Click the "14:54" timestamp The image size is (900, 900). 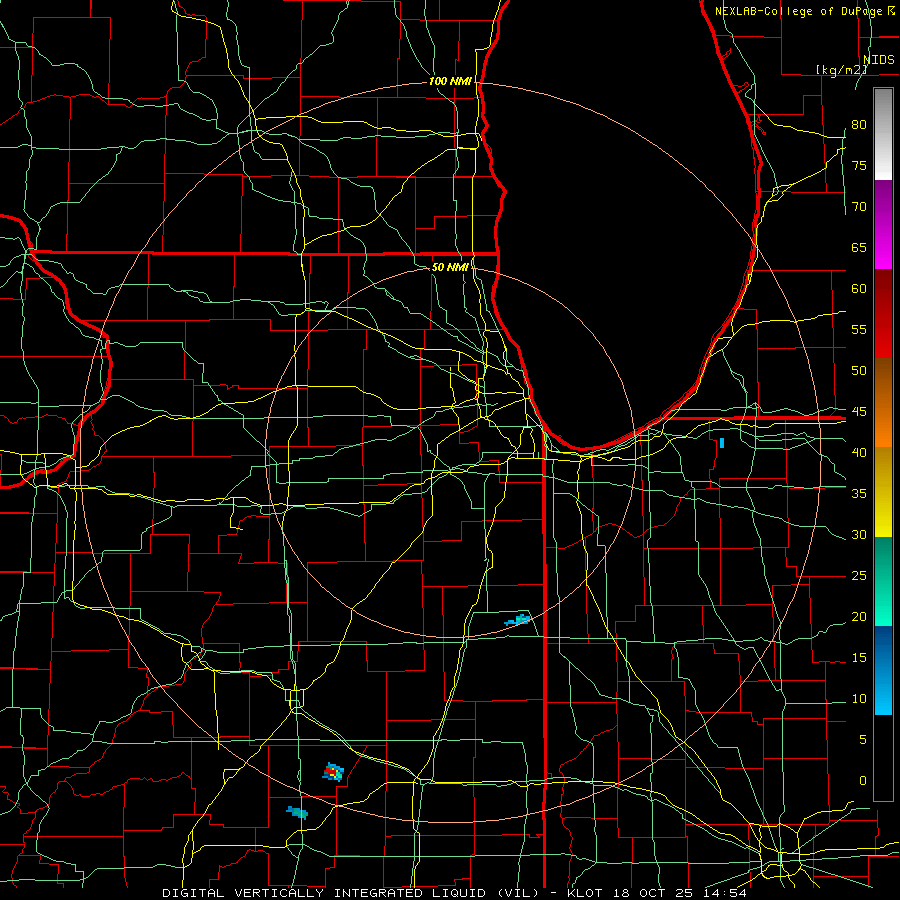726,893
